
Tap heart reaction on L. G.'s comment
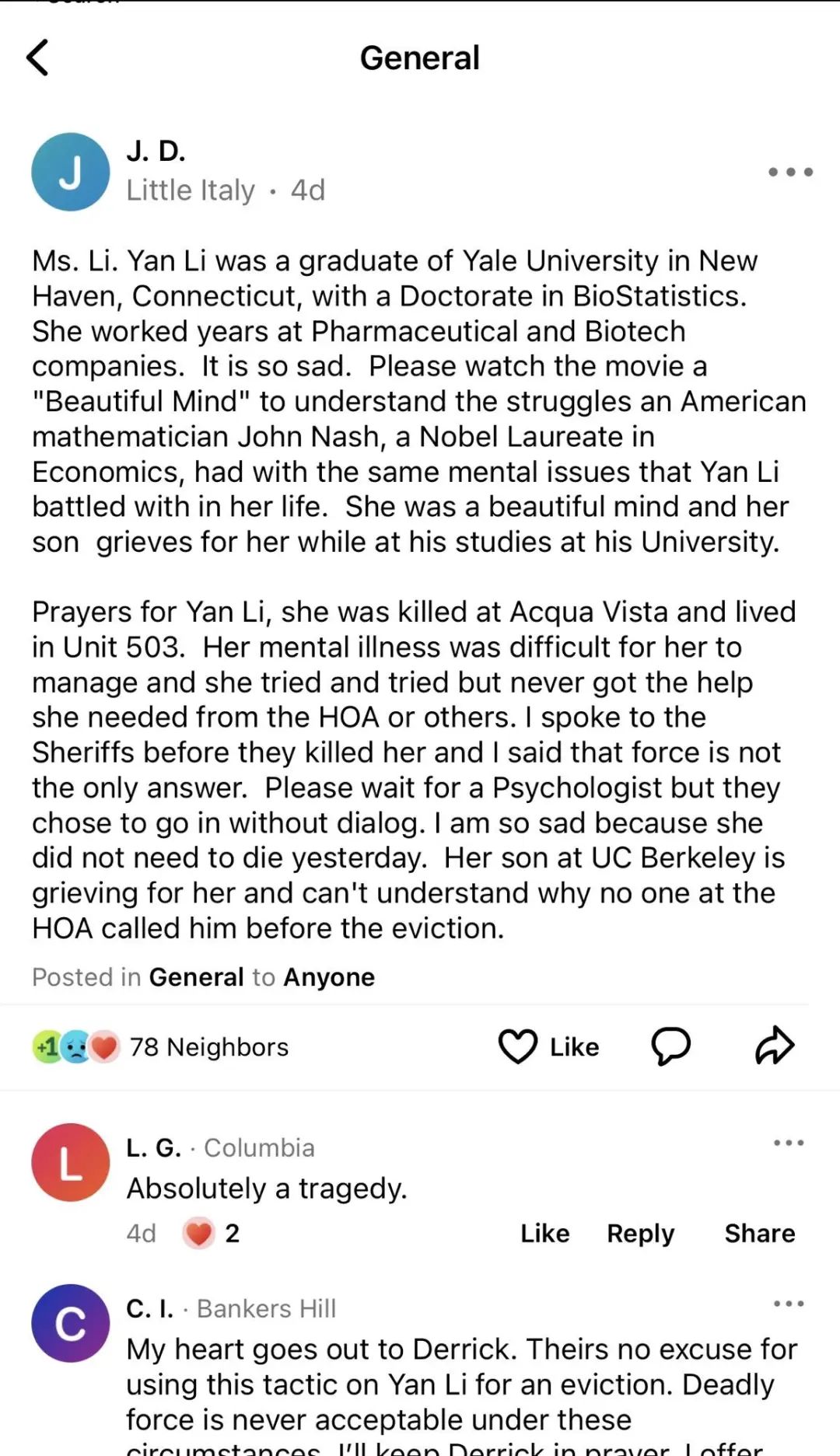click(x=199, y=1233)
